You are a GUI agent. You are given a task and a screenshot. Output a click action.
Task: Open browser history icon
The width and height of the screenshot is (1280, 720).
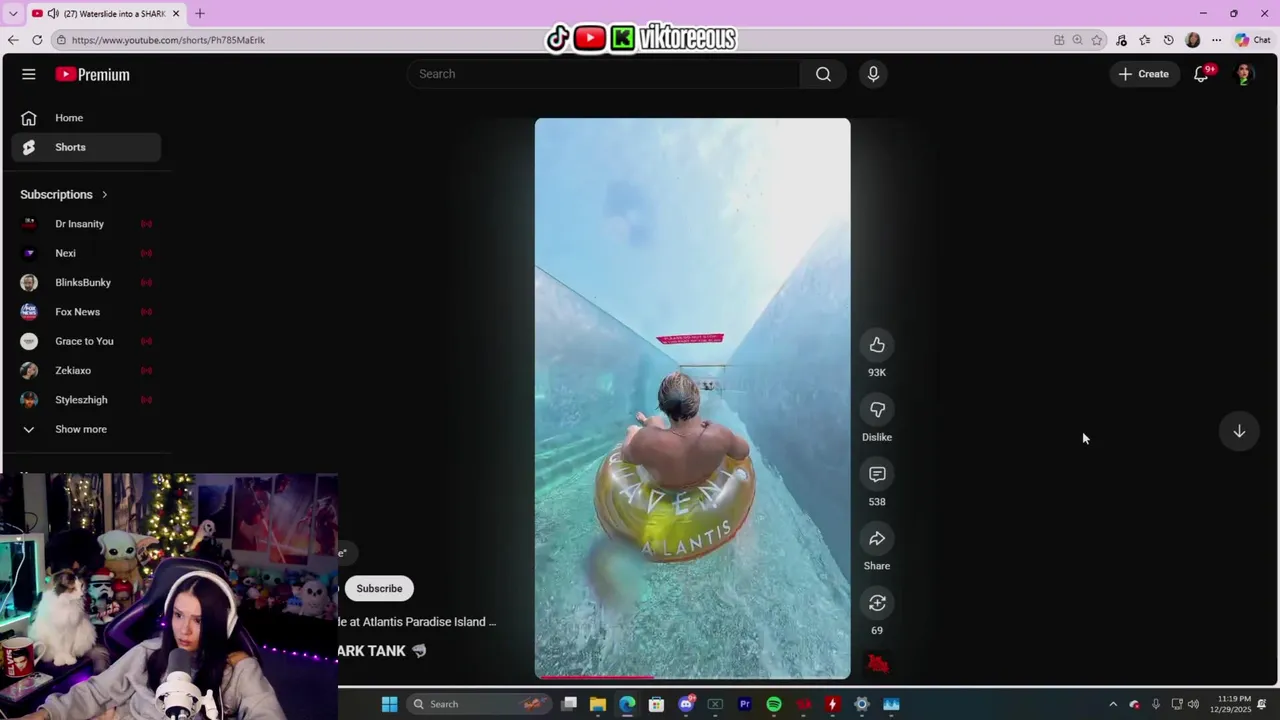tap(1168, 40)
